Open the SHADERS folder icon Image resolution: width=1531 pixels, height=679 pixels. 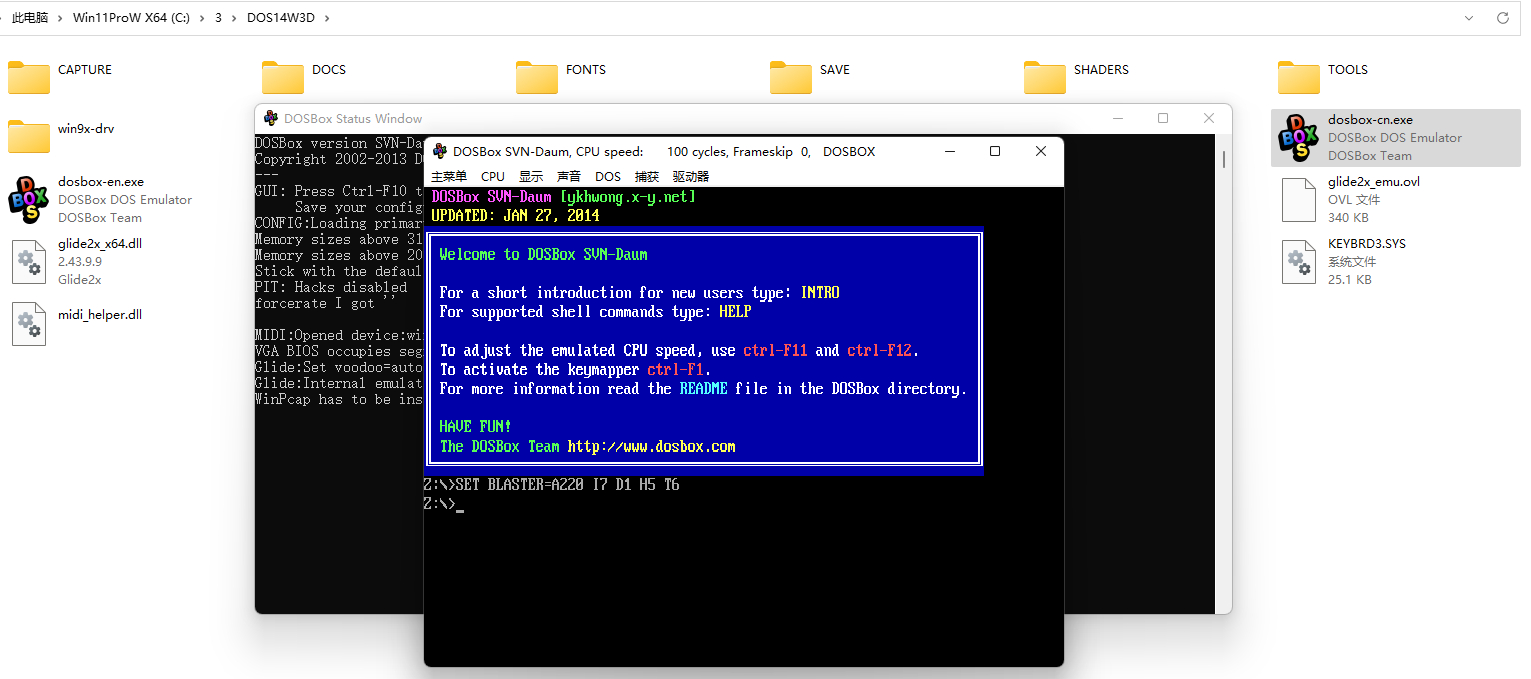(x=1045, y=77)
